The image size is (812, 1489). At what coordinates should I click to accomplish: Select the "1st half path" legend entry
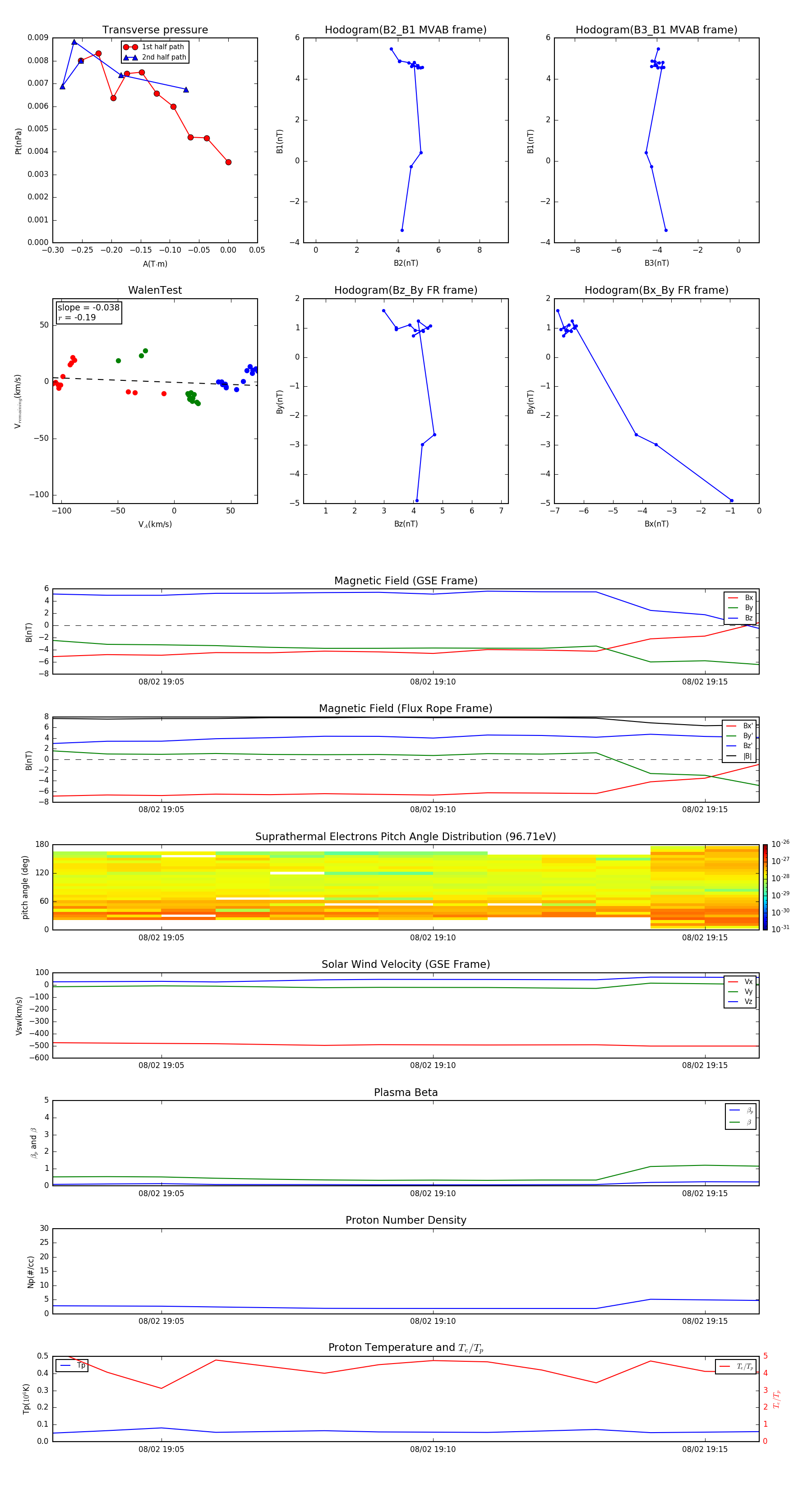(x=154, y=47)
